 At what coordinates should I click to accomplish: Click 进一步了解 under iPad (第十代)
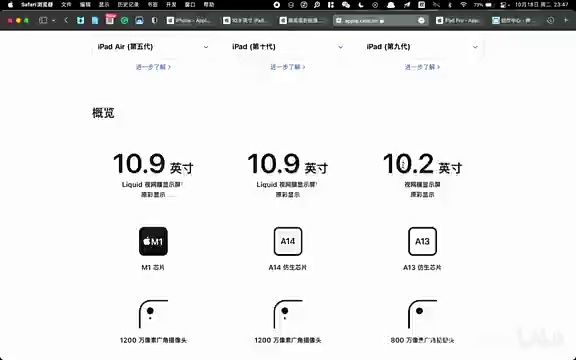(288, 67)
